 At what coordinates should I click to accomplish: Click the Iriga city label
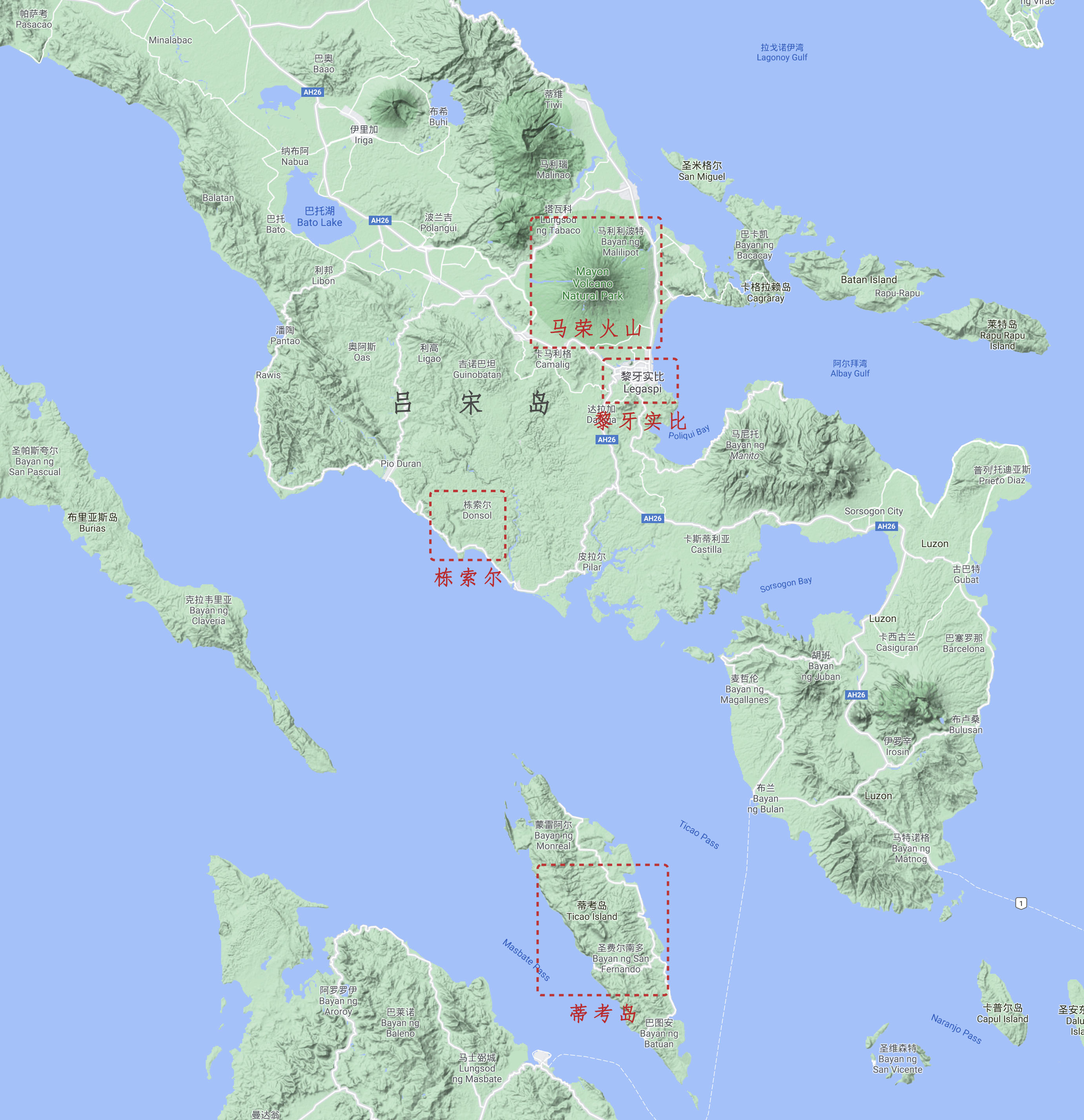(x=364, y=135)
